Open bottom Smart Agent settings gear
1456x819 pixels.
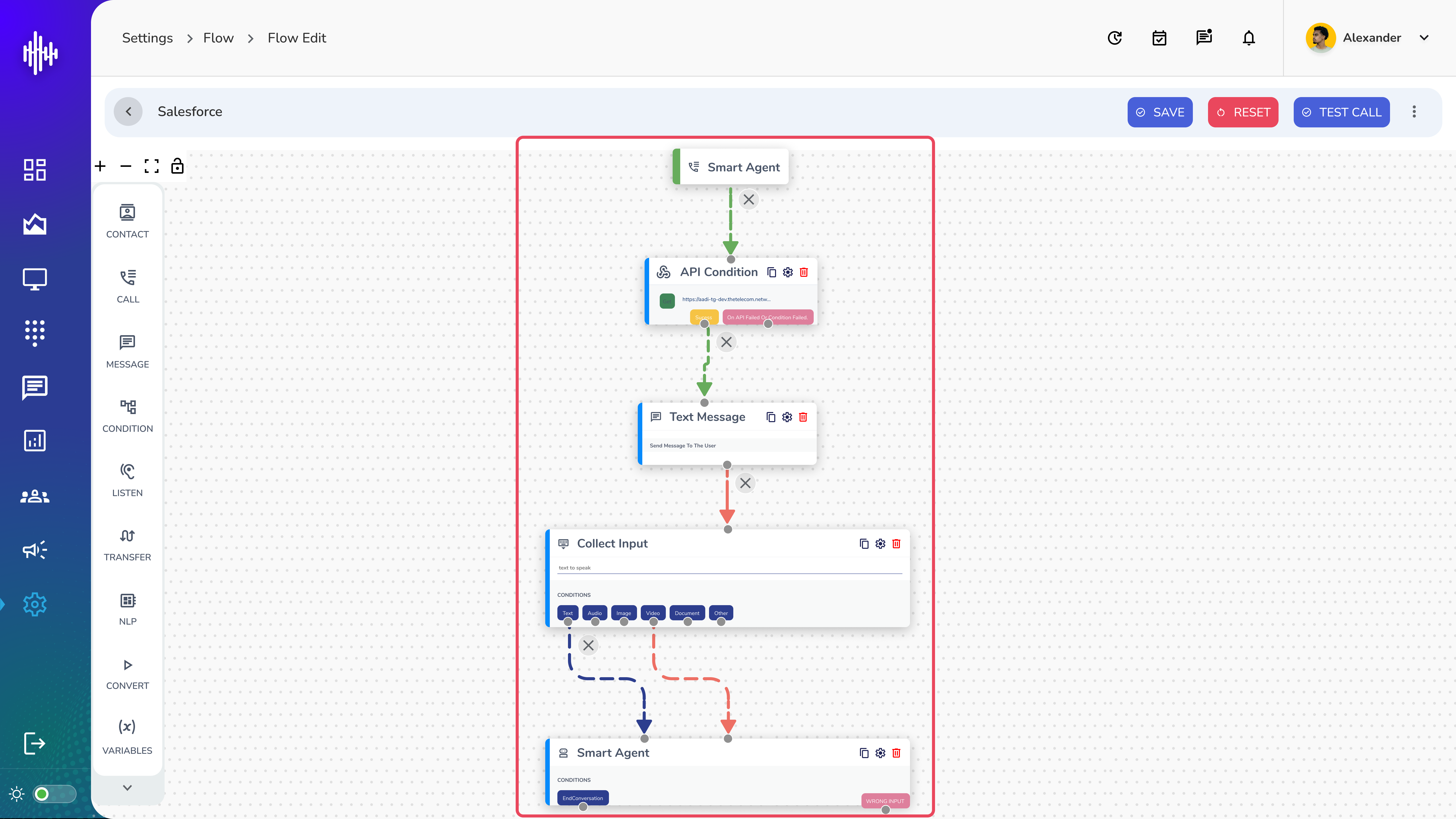coord(880,753)
